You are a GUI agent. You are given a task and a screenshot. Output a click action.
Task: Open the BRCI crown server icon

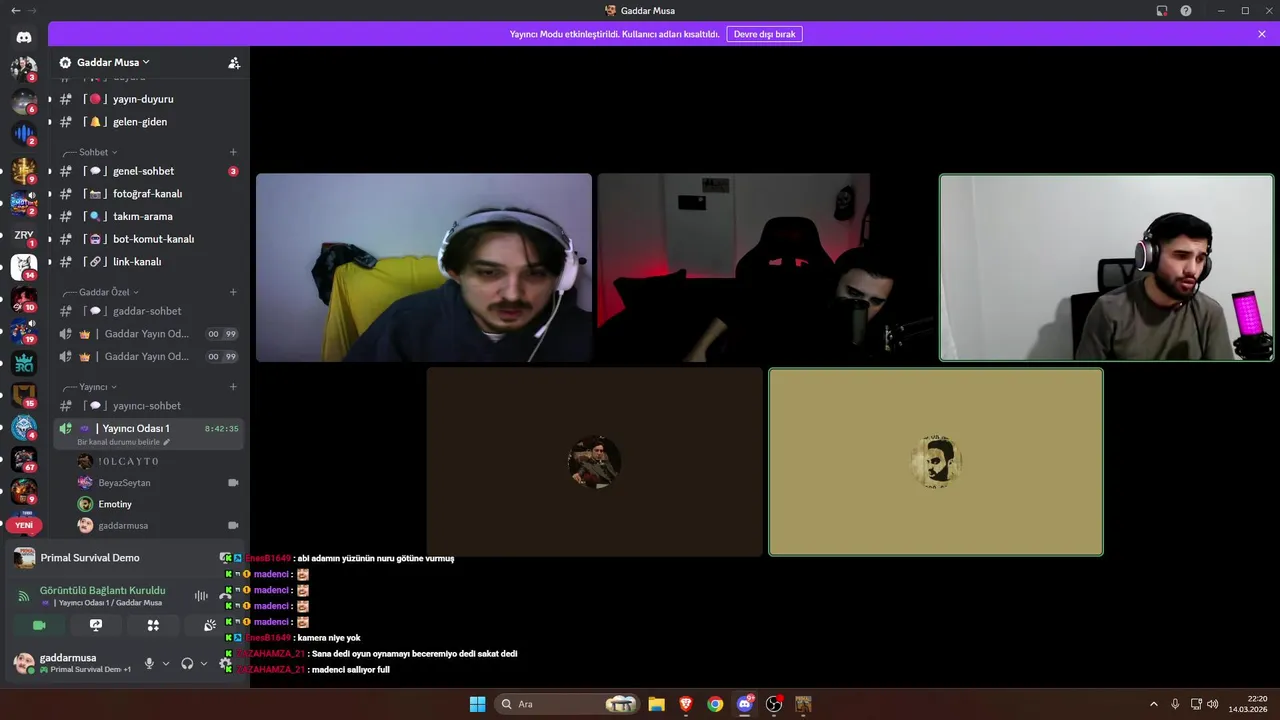coord(24,363)
